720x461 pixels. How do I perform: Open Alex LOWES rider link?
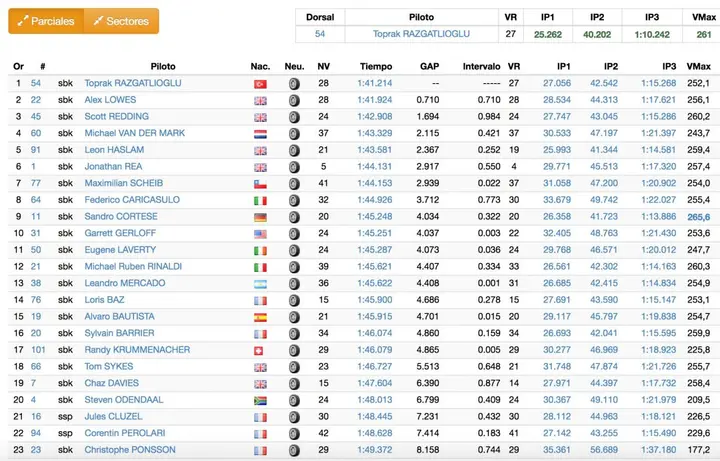click(x=110, y=100)
